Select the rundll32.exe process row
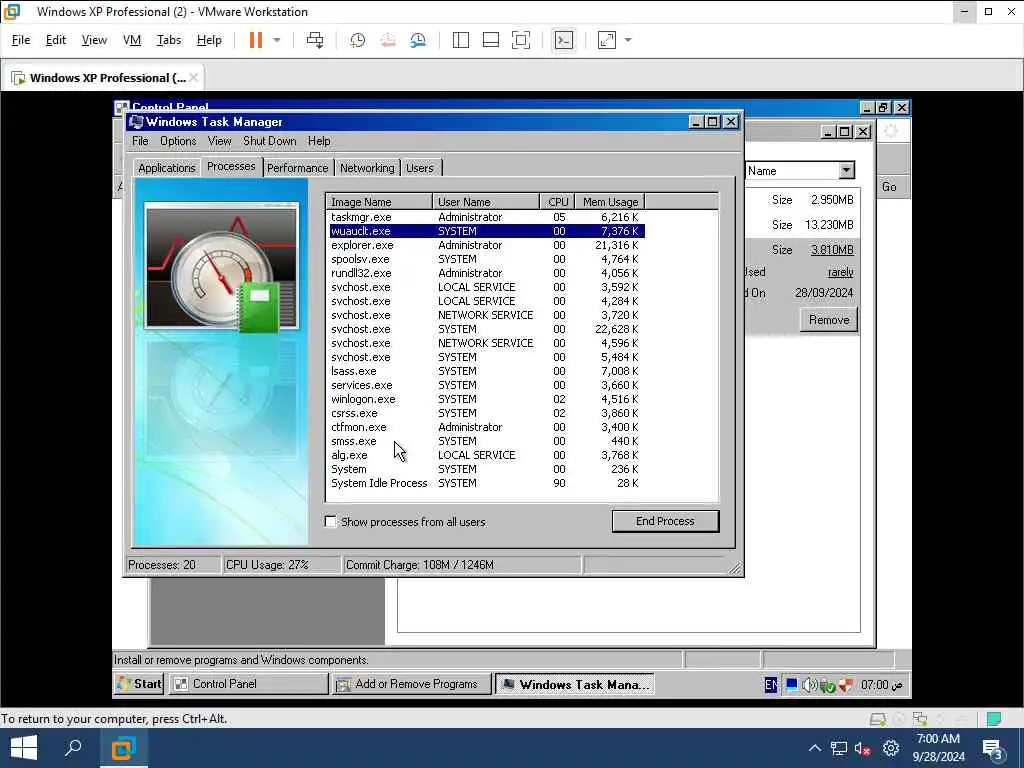The image size is (1024, 768). pos(486,273)
